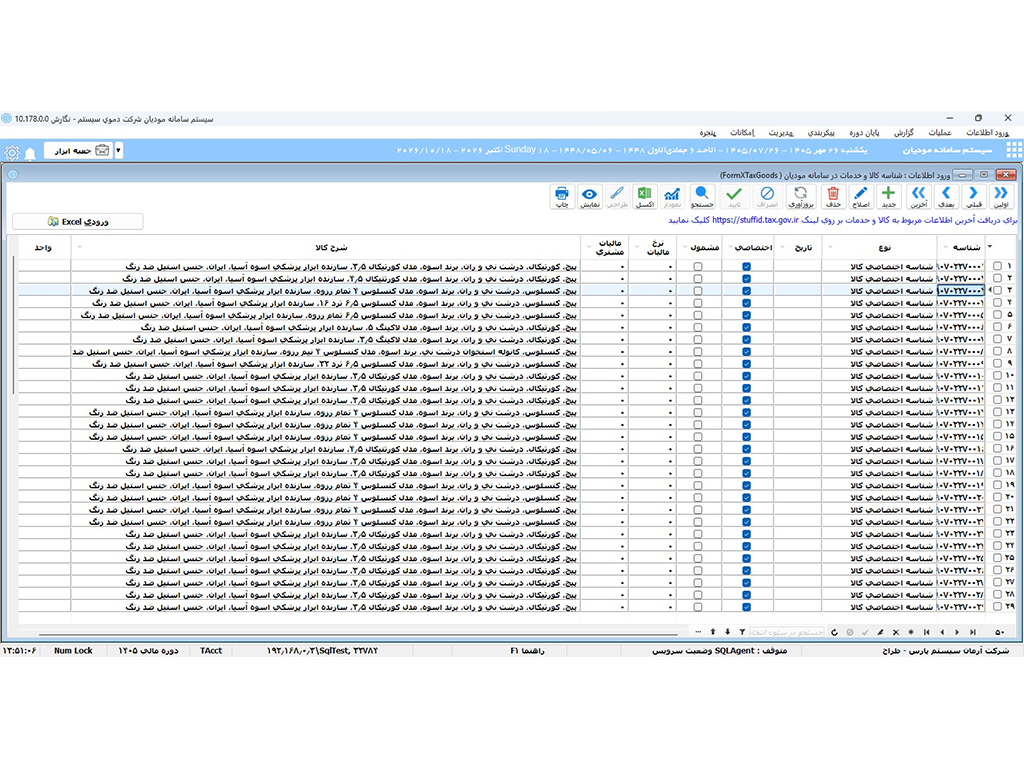Expand the 'جعبه ابزار' toolbox dropdown arrow
Image resolution: width=1024 pixels, height=768 pixels.
[118, 150]
